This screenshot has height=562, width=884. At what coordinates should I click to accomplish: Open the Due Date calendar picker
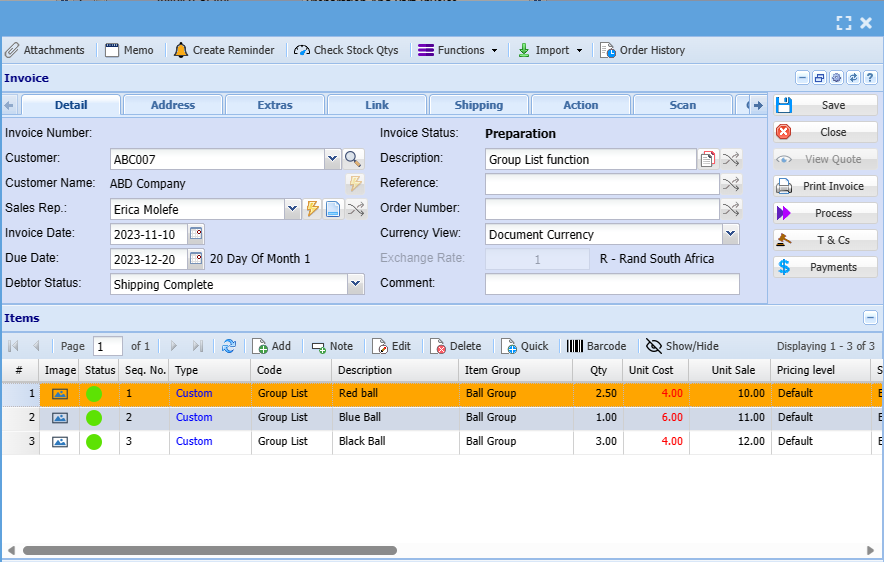[196, 259]
